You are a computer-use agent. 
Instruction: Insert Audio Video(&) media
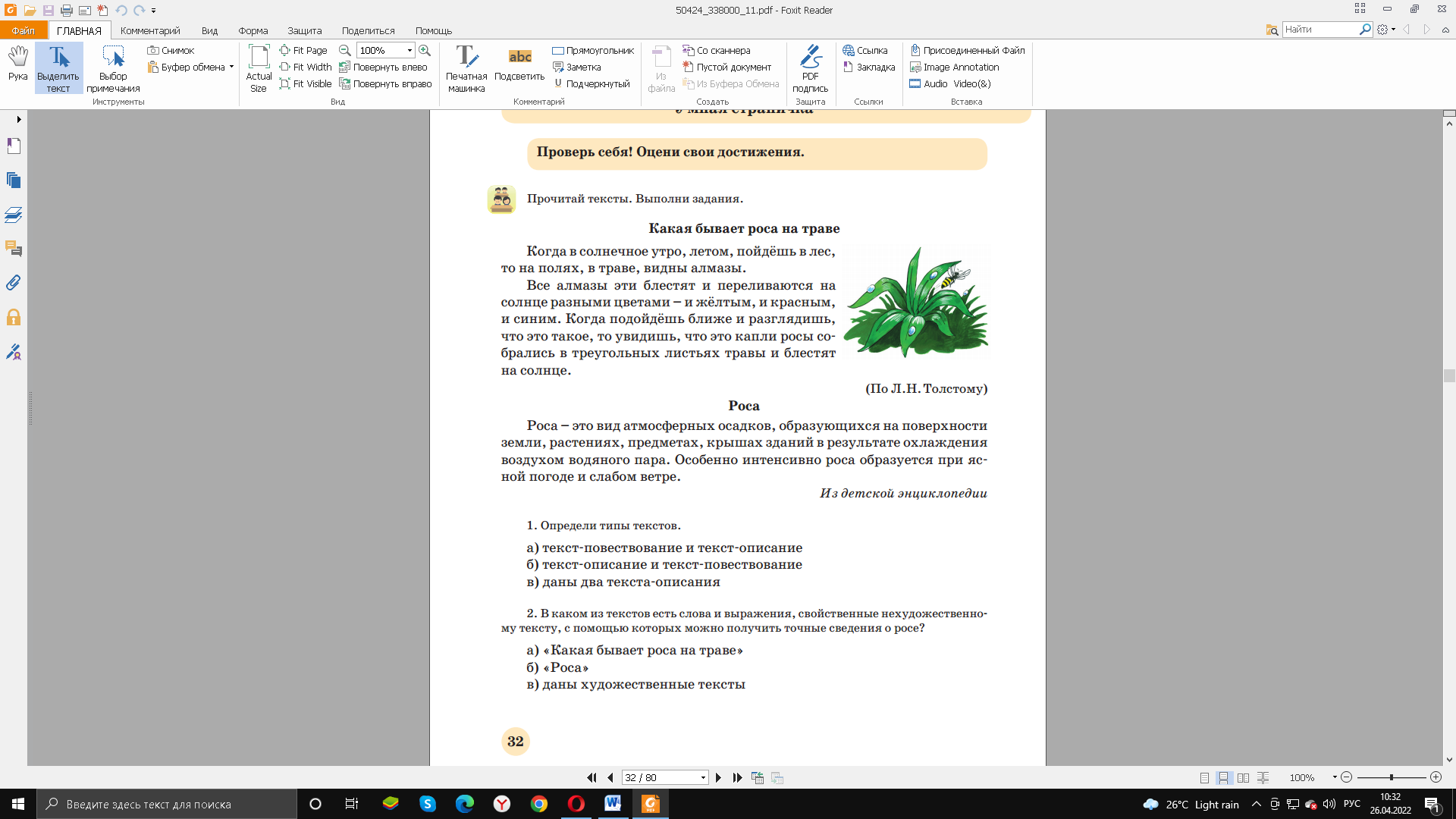click(x=950, y=83)
